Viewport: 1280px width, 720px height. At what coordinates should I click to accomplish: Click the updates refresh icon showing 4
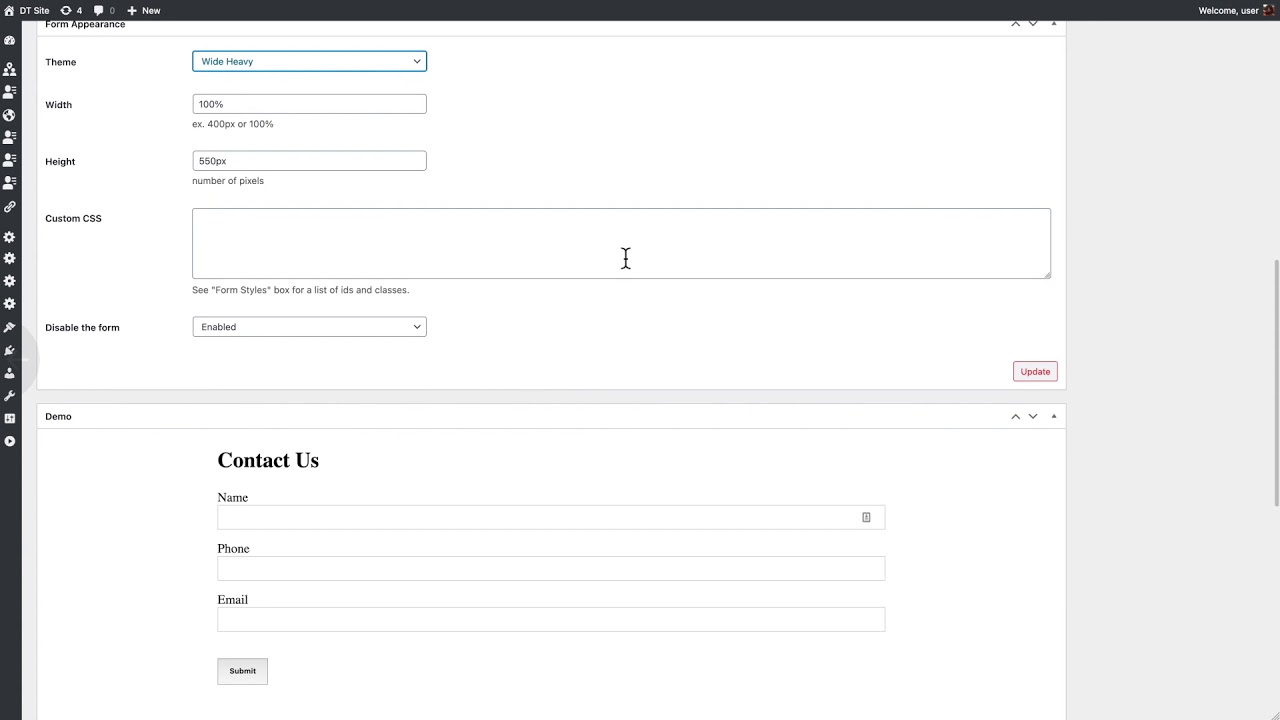71,10
